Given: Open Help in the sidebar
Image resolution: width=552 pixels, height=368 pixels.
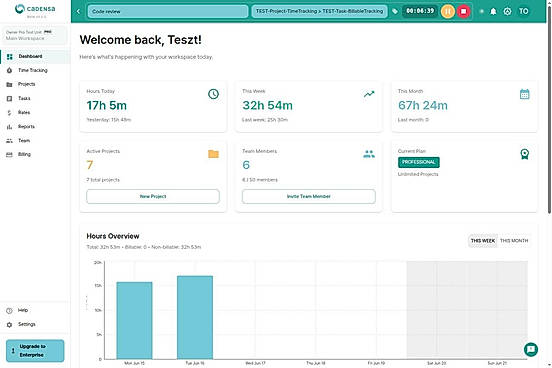Looking at the screenshot, I should pyautogui.click(x=35, y=310).
